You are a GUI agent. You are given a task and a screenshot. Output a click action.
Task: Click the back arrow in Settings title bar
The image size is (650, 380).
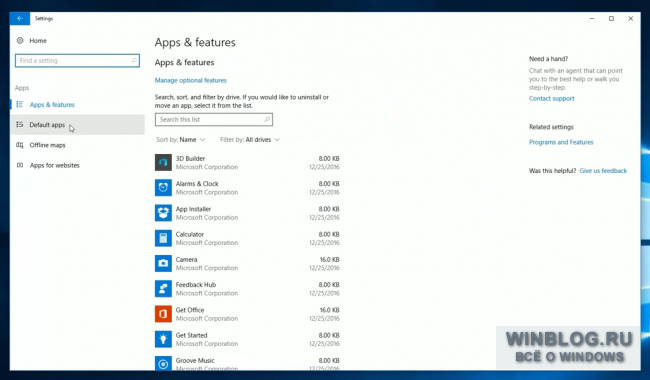20,18
